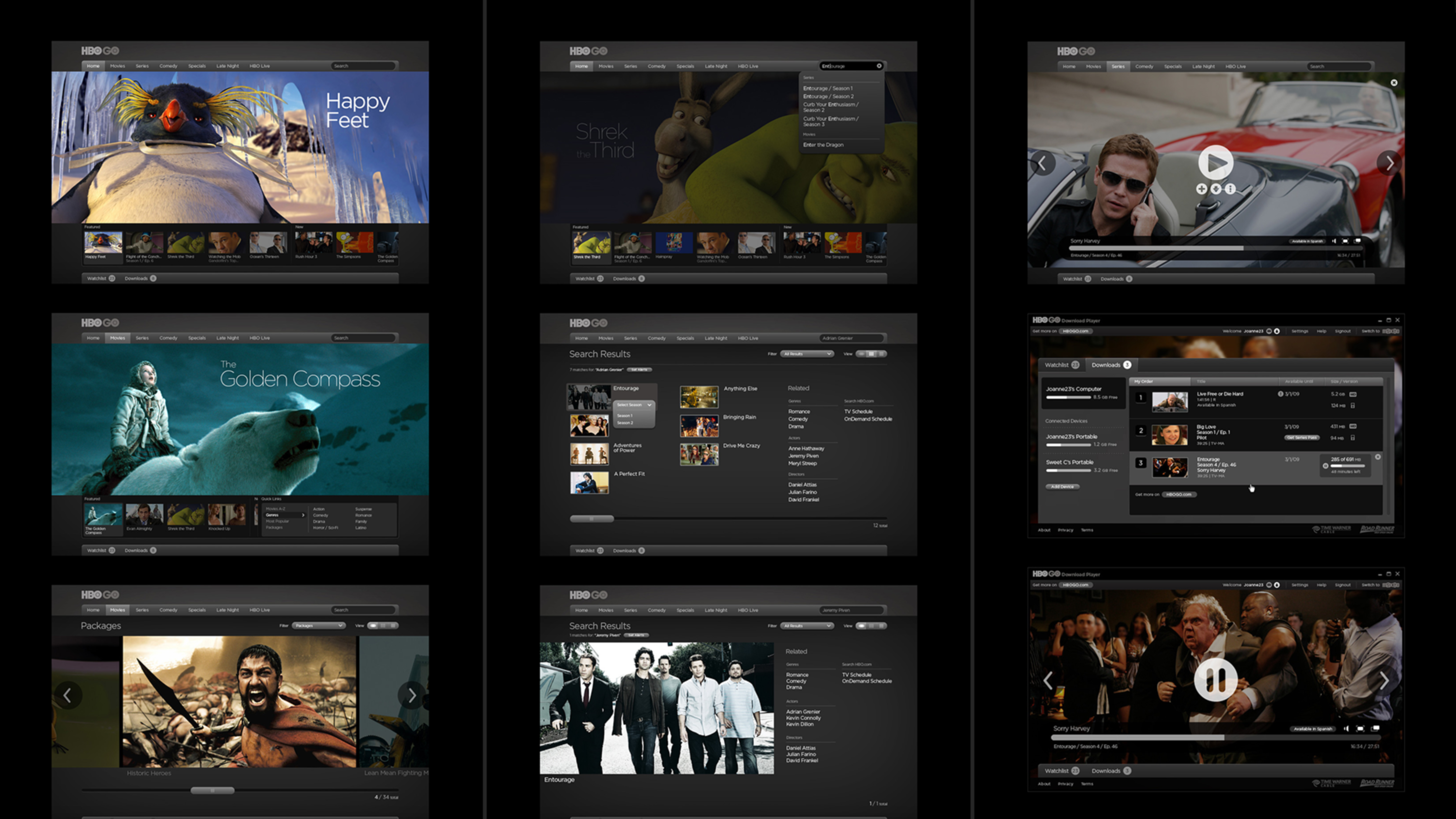Click the right arrow on the Download Player bar-scene video
The image size is (1456, 819).
(1384, 681)
